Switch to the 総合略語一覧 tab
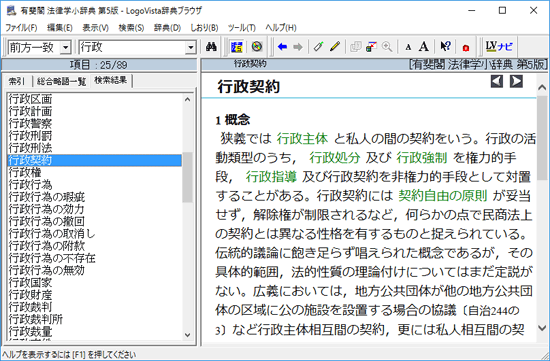Image resolution: width=550 pixels, height=361 pixels. [x=61, y=81]
